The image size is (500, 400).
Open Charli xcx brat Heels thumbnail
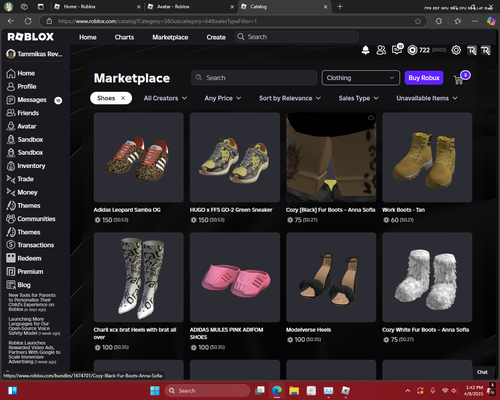(138, 277)
